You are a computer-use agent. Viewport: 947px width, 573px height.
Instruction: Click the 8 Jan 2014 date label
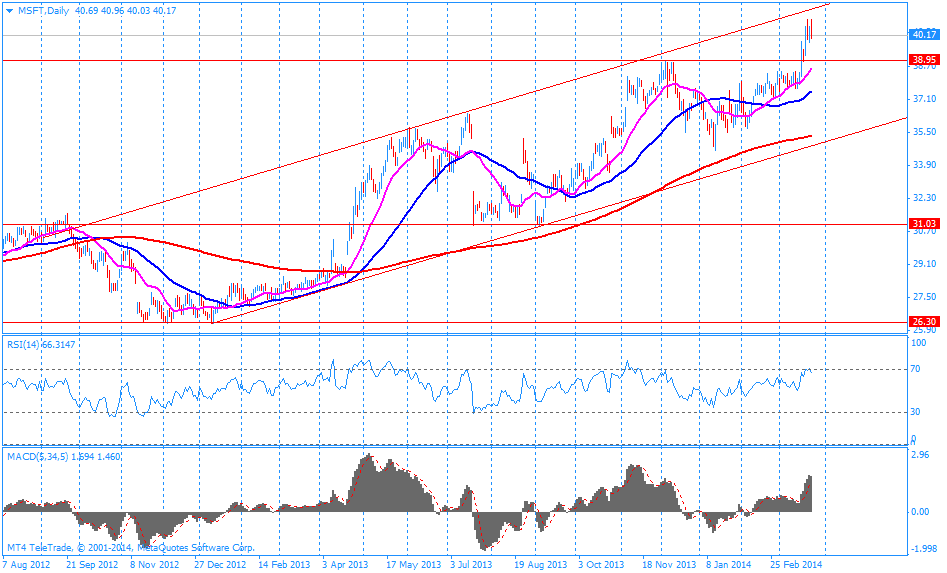(729, 565)
